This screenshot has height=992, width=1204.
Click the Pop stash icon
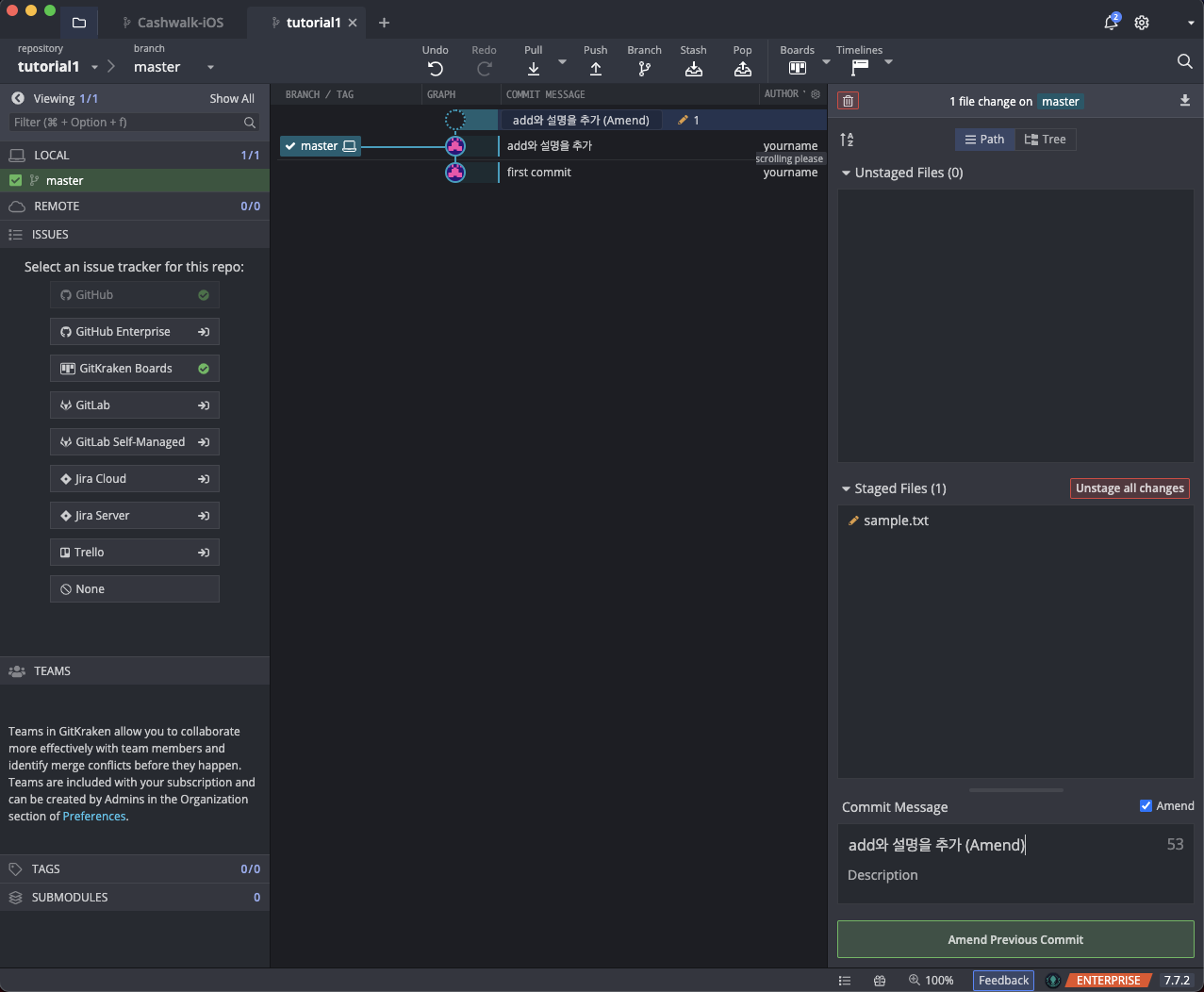pos(742,68)
